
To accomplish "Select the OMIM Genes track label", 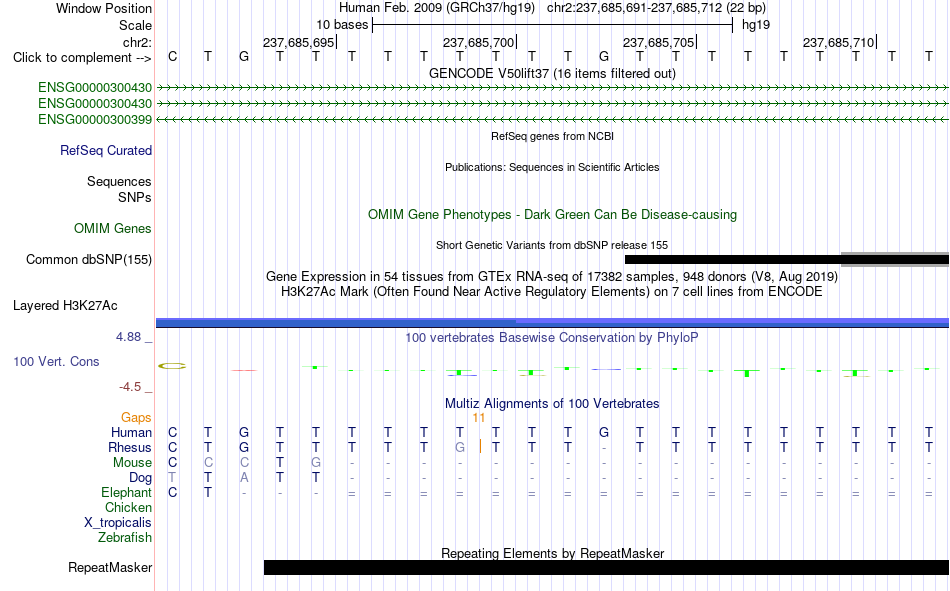I will [x=113, y=229].
